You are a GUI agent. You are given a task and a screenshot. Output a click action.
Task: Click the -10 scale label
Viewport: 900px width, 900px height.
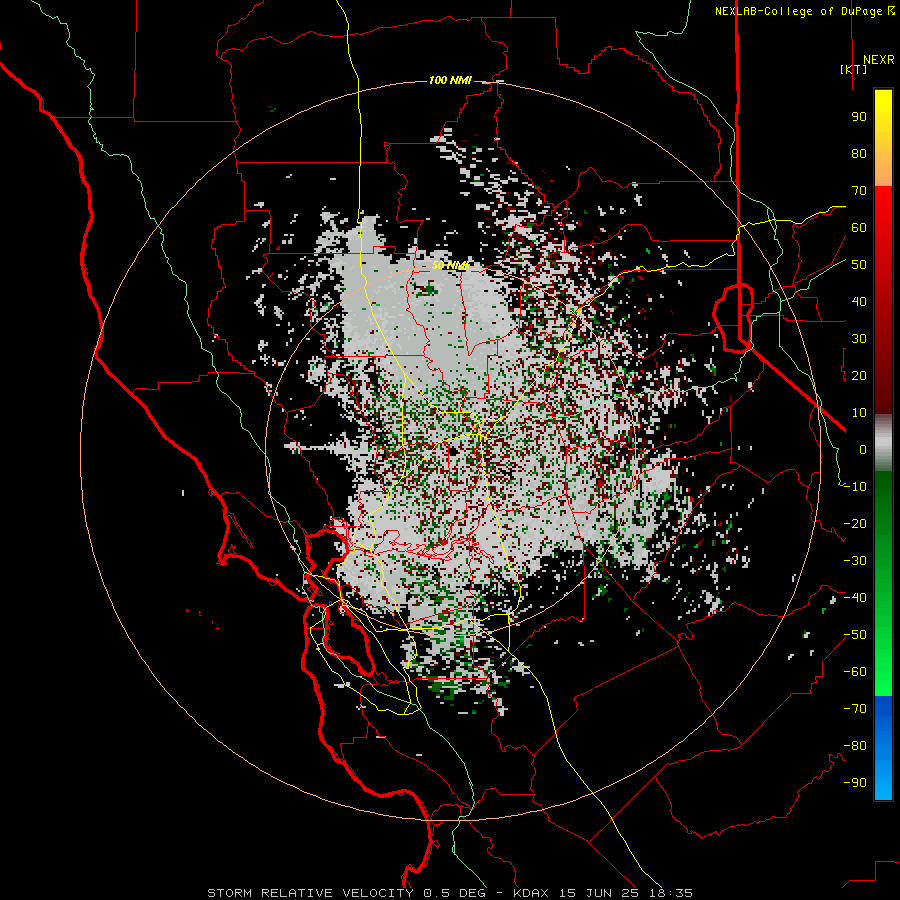[x=855, y=487]
